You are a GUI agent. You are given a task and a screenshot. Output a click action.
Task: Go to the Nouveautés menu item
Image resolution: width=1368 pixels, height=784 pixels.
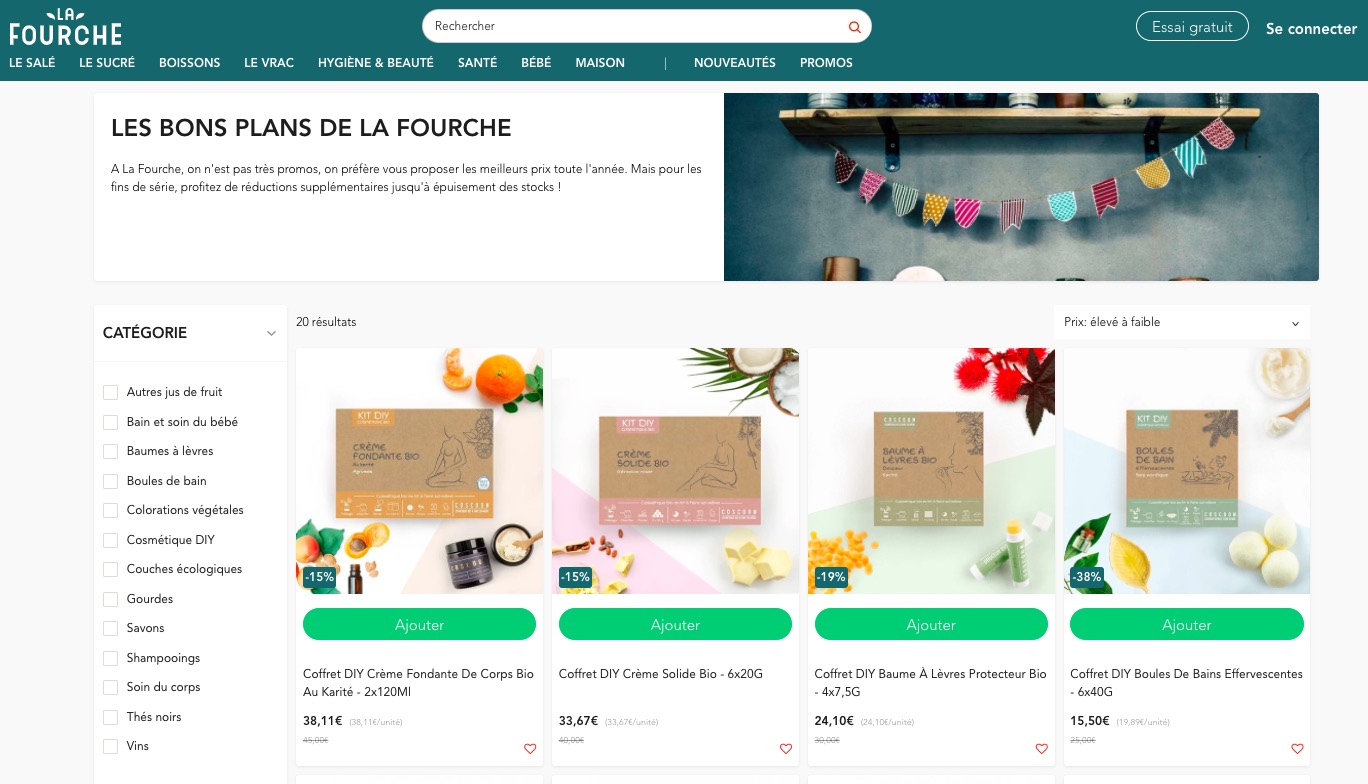[x=735, y=62]
